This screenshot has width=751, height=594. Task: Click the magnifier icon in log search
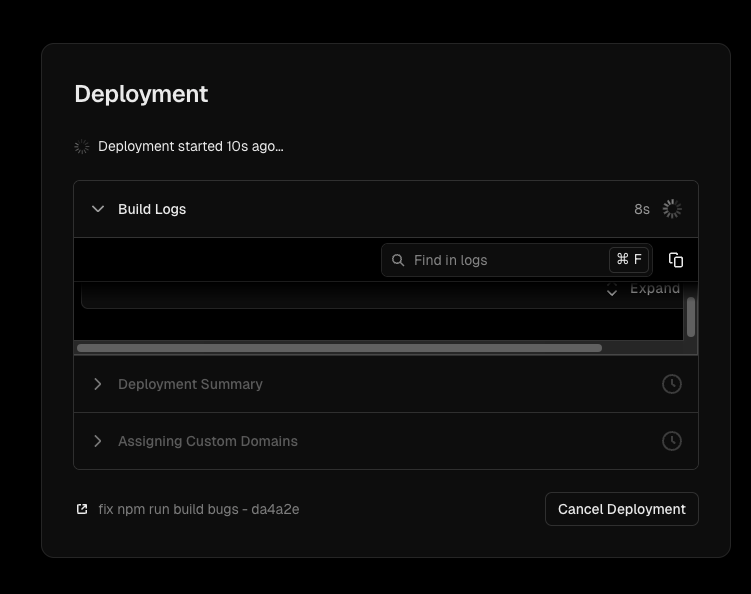tap(398, 260)
